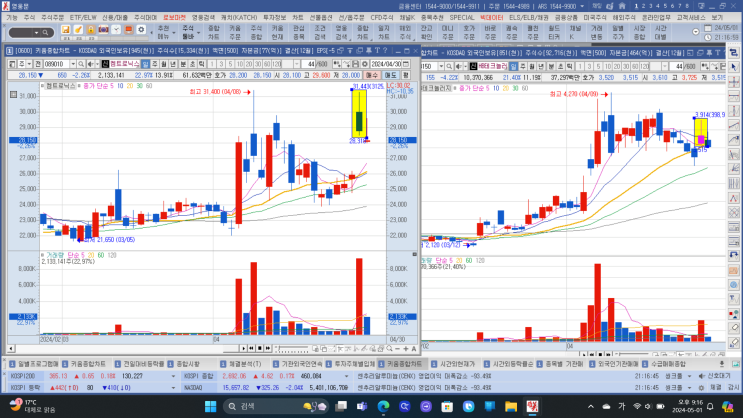Open left chart period-number dropdown after 120

296,64
